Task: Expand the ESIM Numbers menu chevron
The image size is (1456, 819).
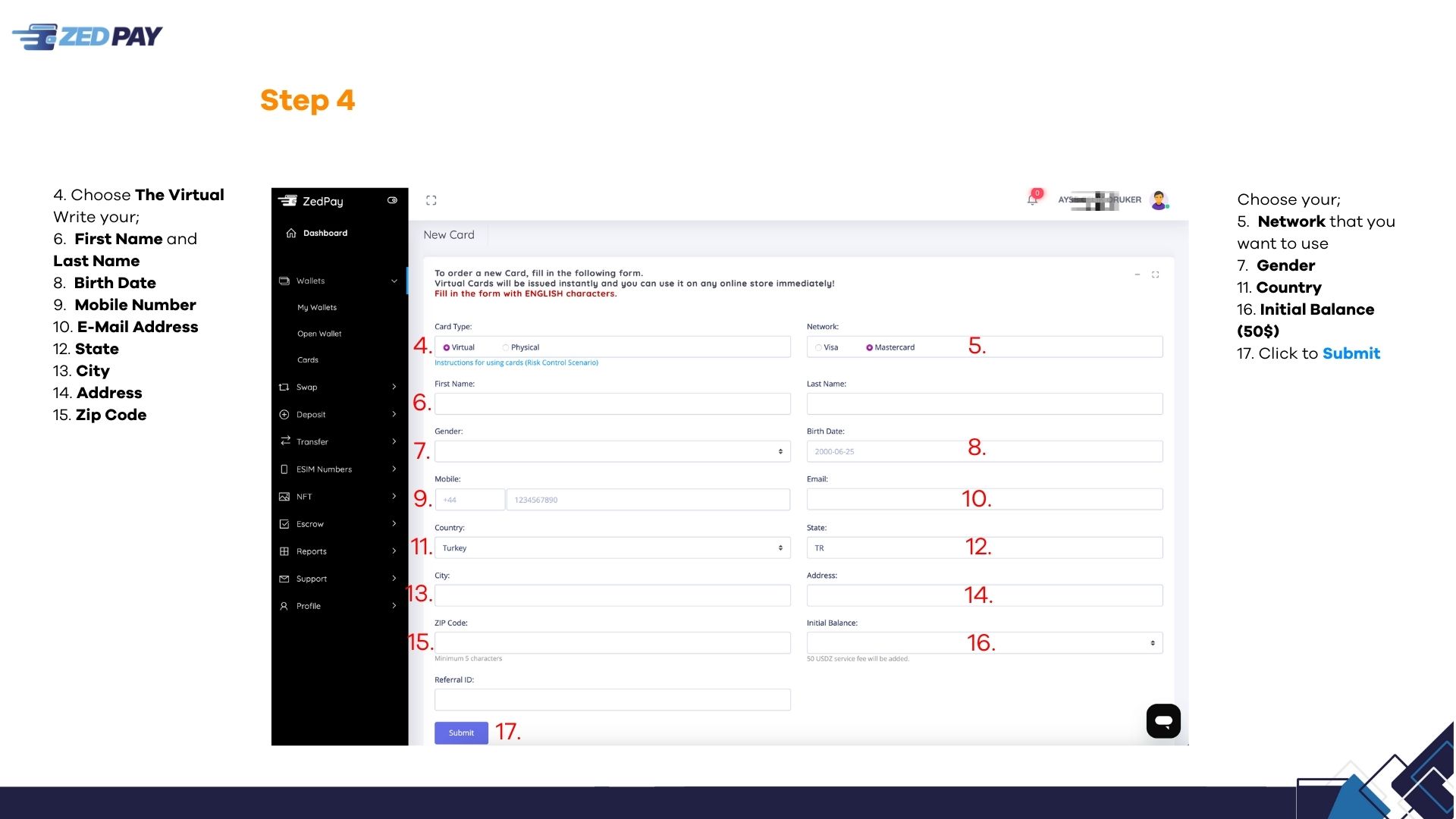Action: point(394,469)
